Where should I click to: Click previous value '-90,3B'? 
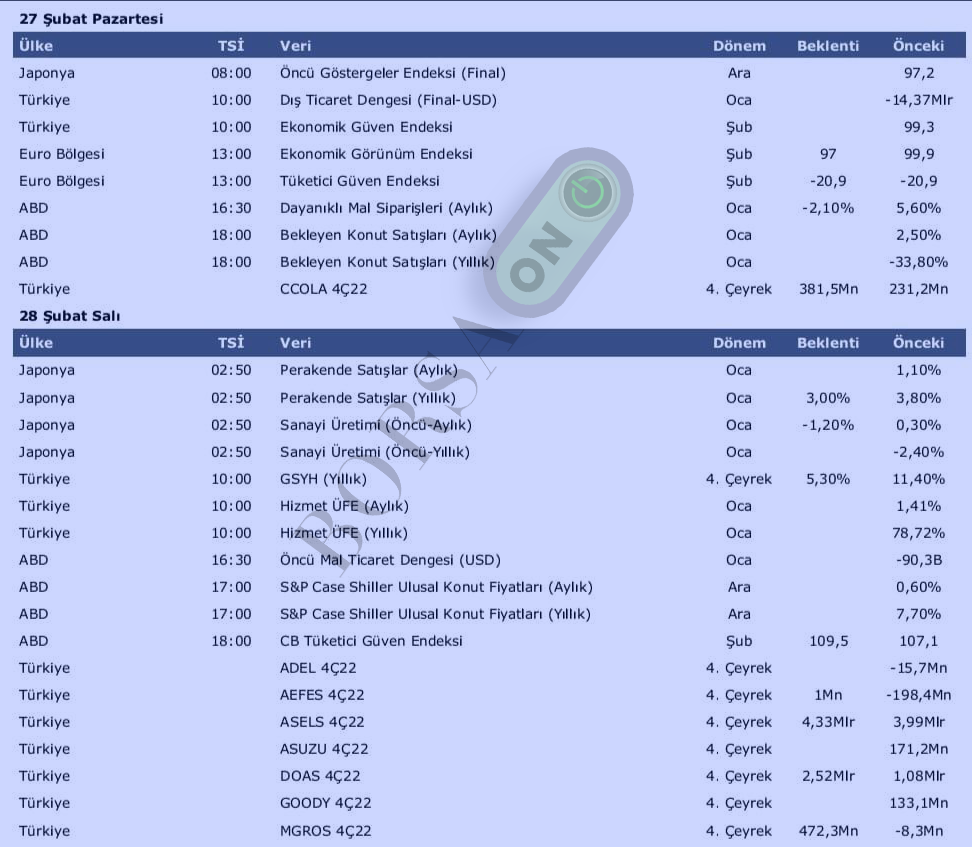click(919, 560)
